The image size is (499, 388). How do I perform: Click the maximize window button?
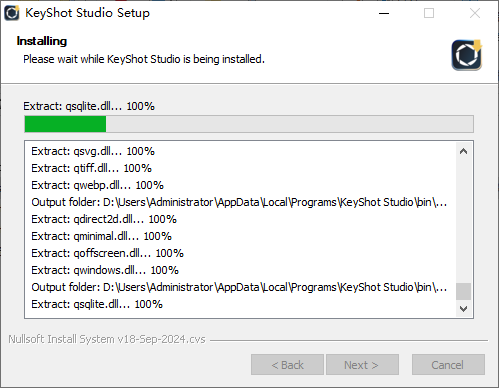(x=429, y=13)
